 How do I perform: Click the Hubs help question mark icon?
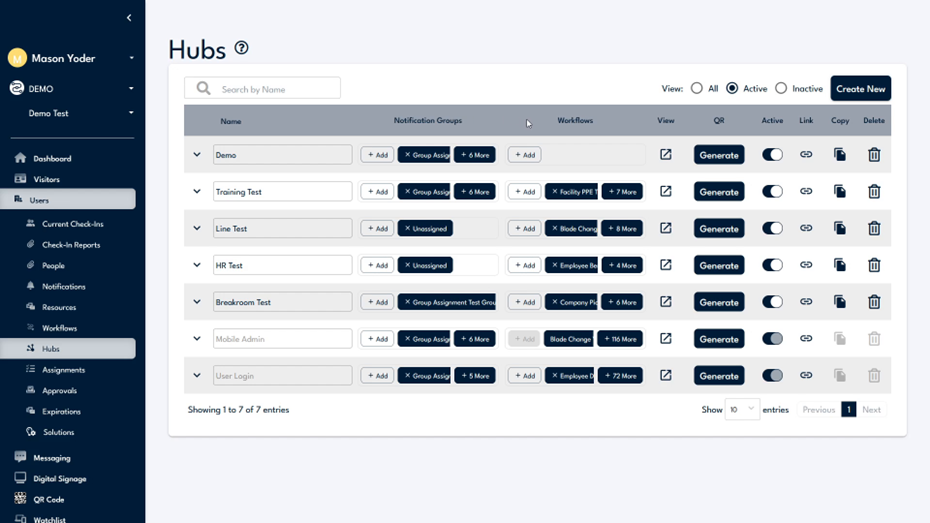point(241,48)
